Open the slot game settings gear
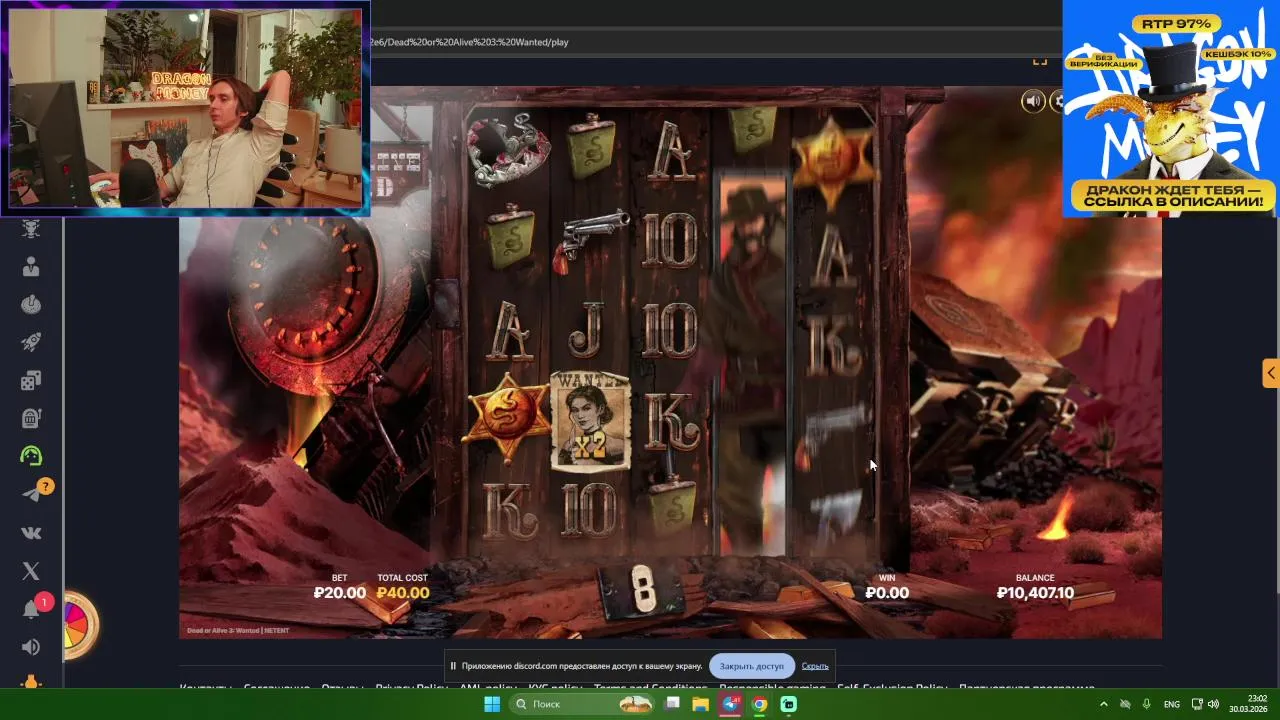Screen dimensions: 1280x720 pyautogui.click(x=1058, y=101)
